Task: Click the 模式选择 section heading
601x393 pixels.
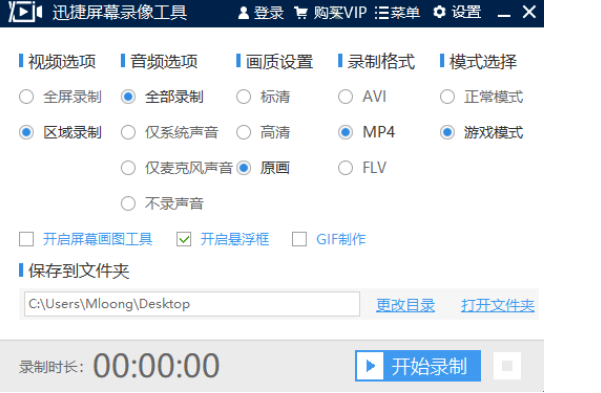Action: click(x=483, y=61)
